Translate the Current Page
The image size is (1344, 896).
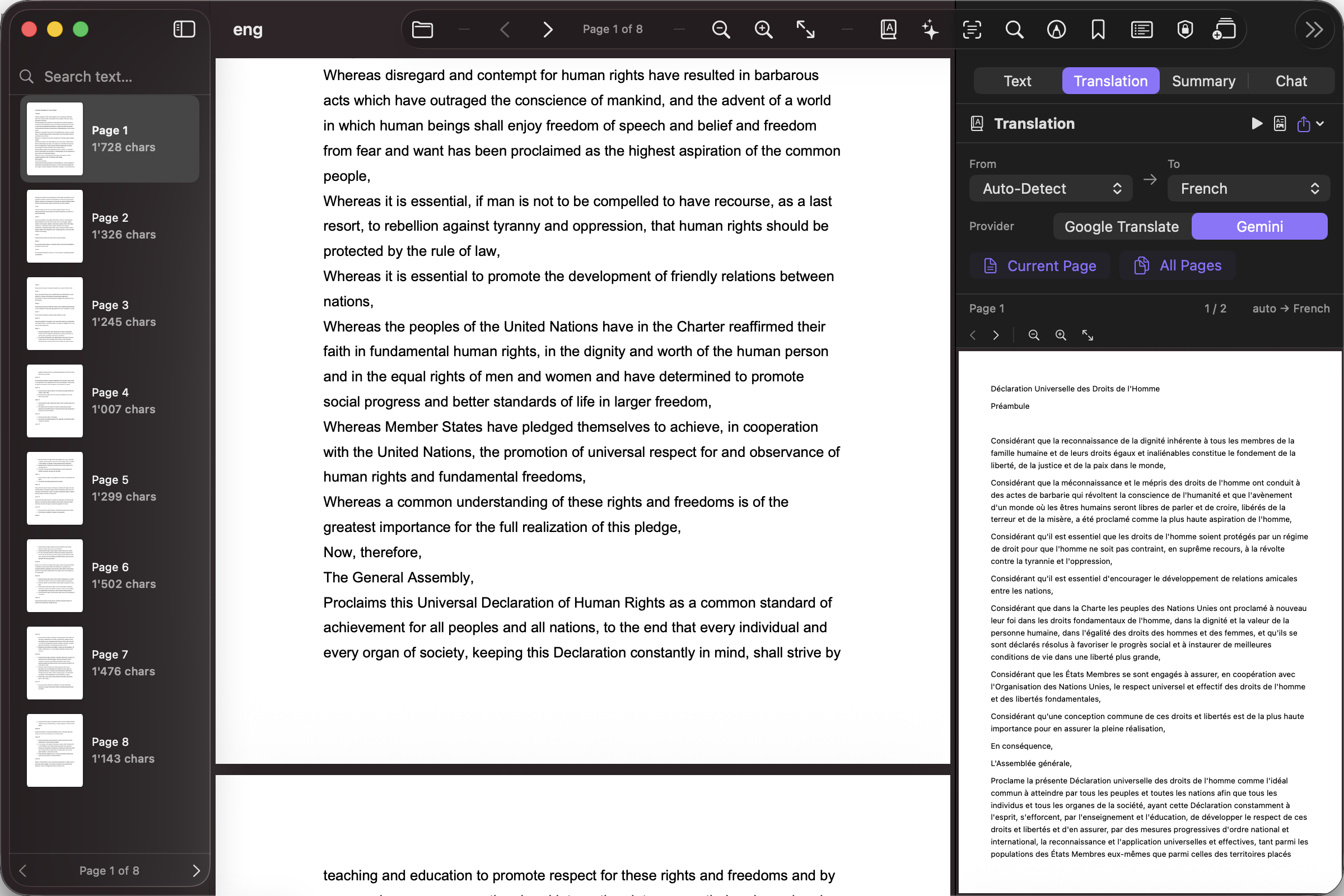click(x=1040, y=265)
